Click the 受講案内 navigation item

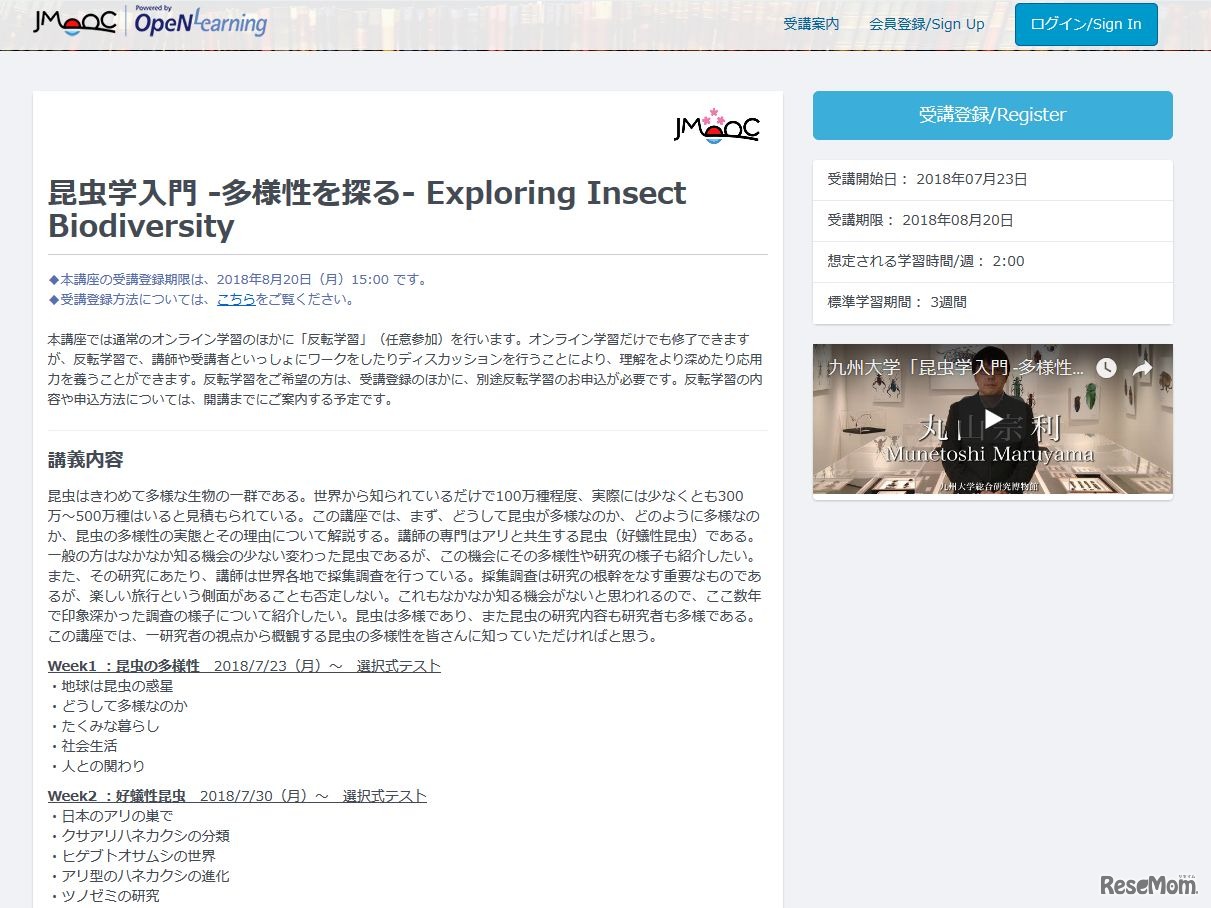coord(812,24)
